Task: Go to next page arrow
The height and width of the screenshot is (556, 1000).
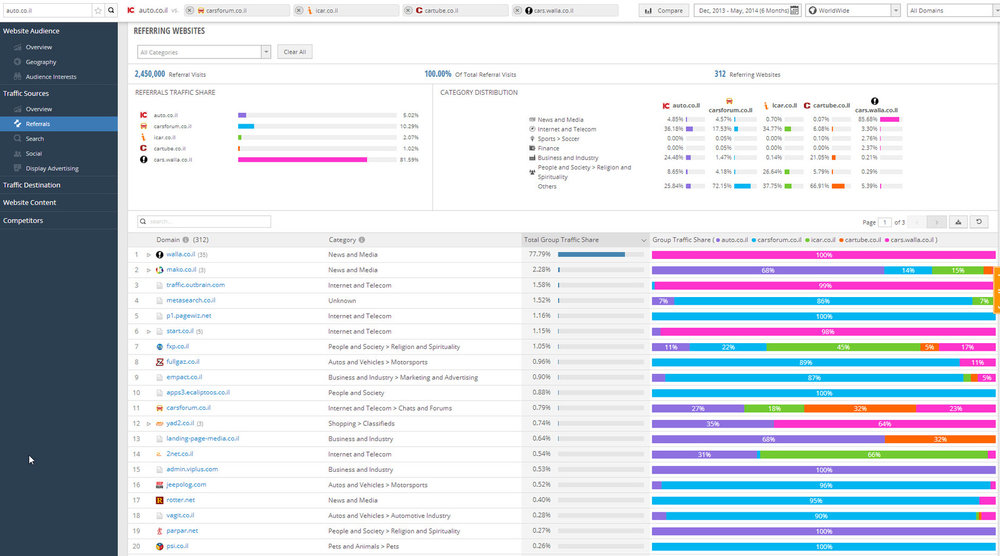Action: 936,222
